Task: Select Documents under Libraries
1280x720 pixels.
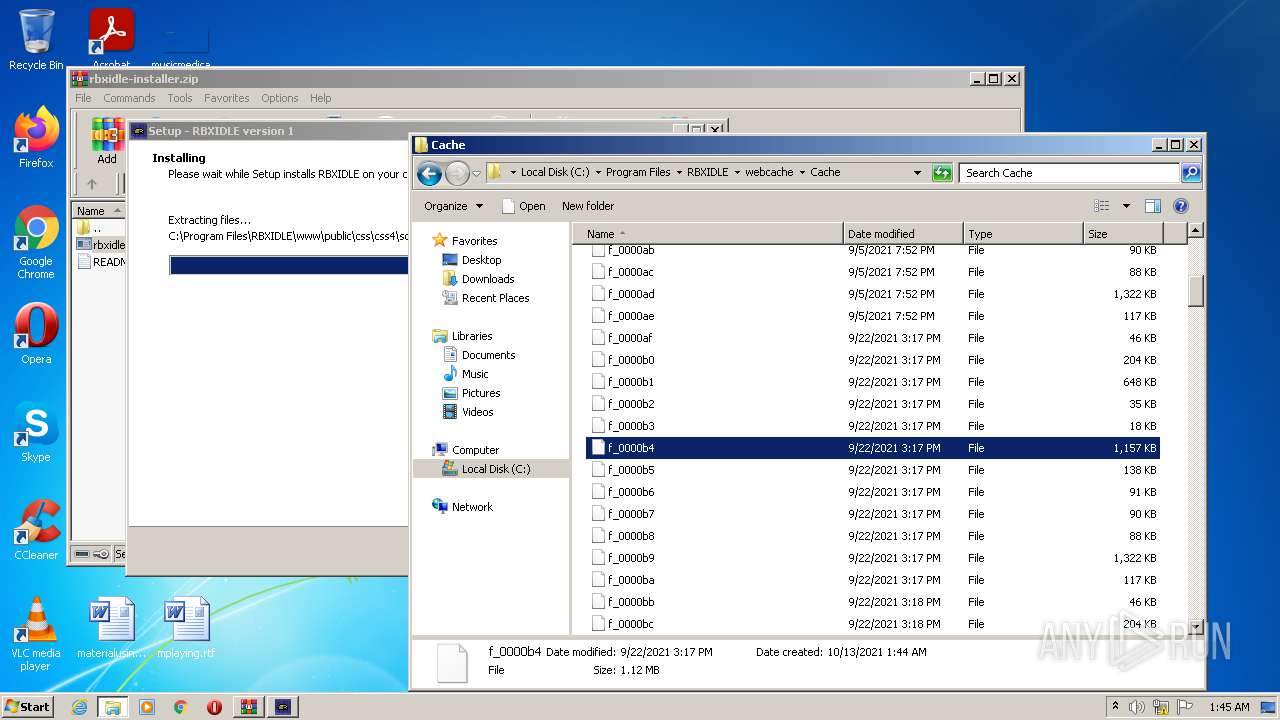Action: pyautogui.click(x=488, y=355)
